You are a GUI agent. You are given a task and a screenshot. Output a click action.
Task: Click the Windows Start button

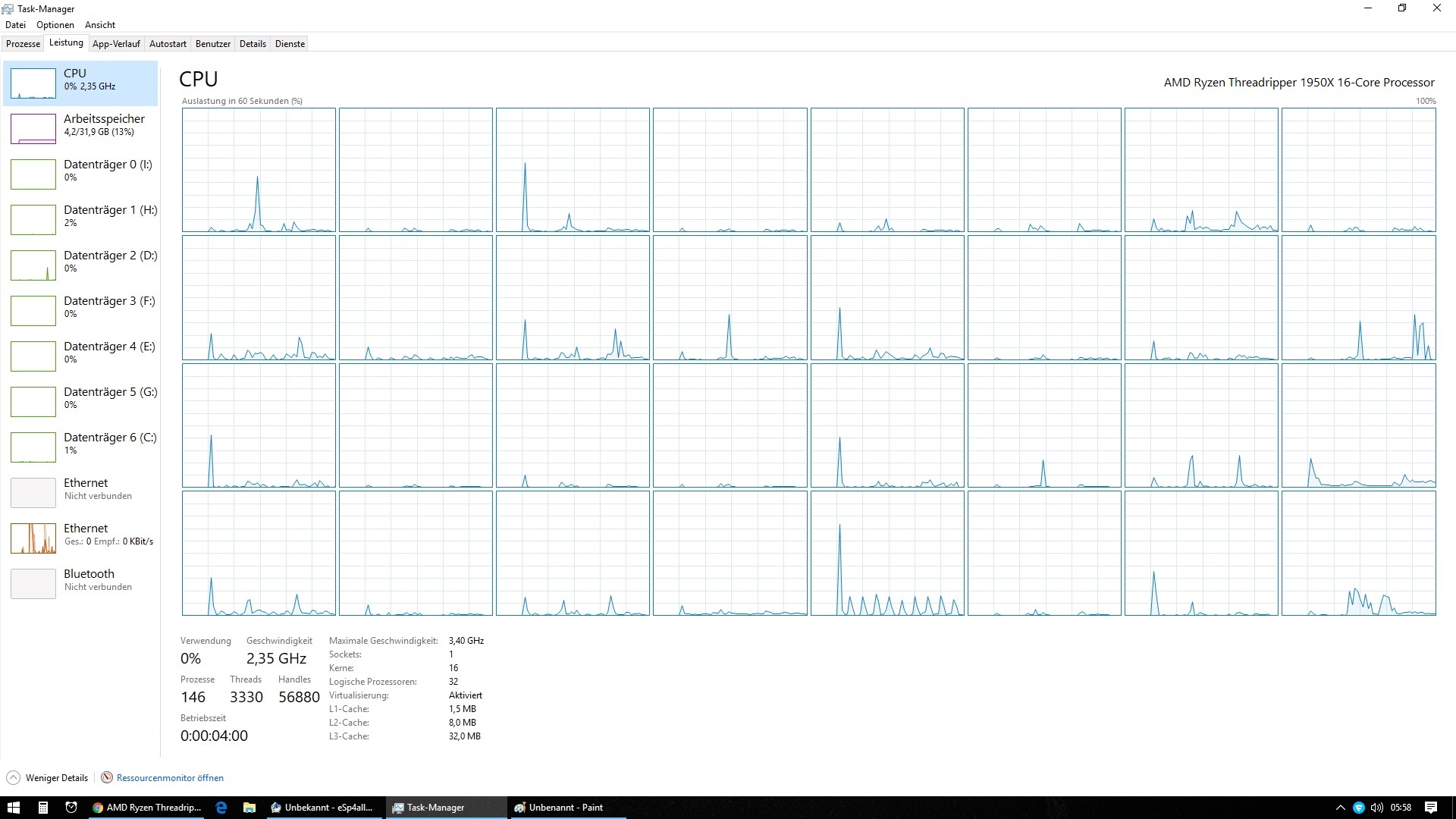pos(13,808)
